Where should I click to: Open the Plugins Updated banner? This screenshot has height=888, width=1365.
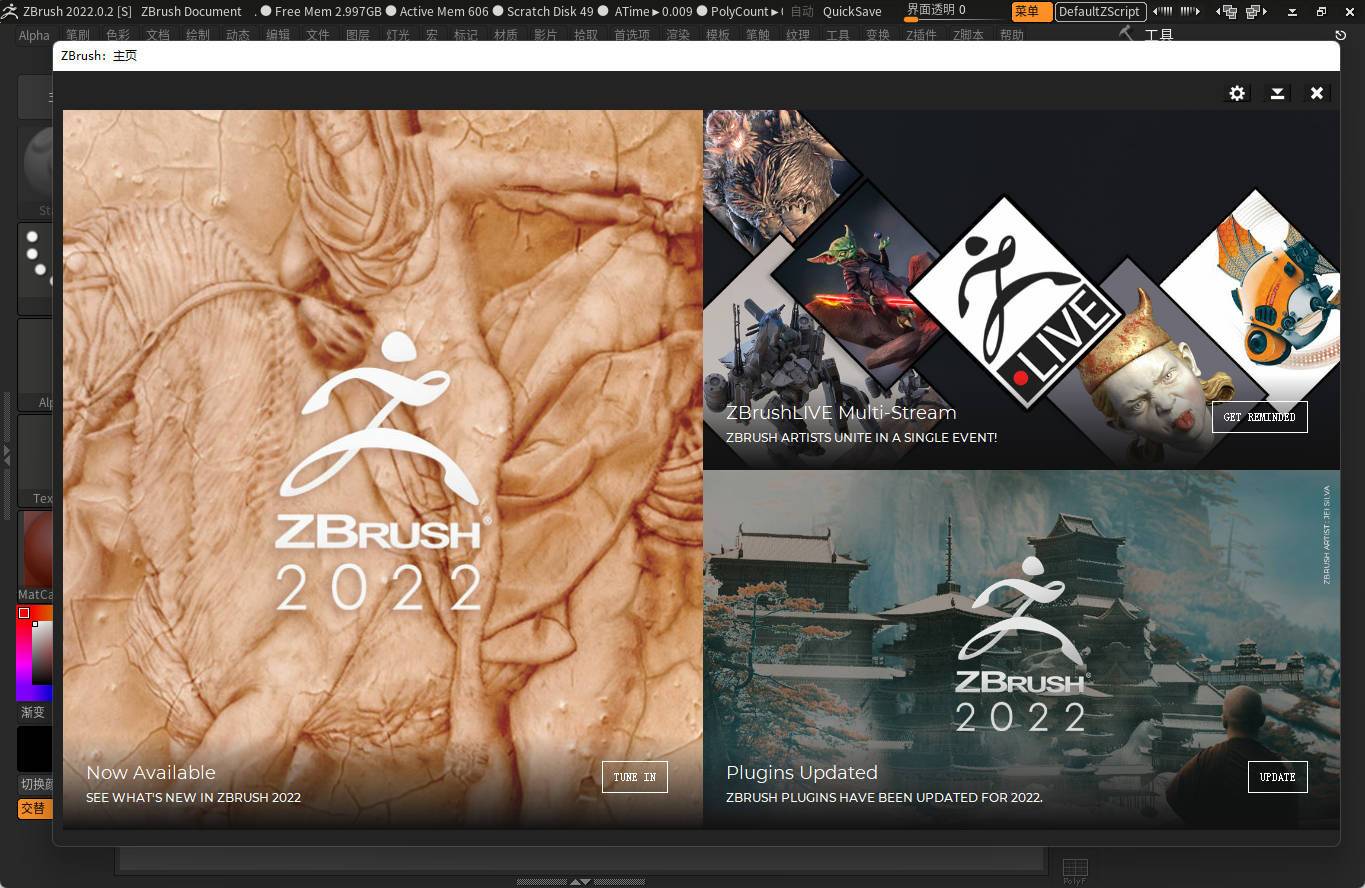[1021, 649]
